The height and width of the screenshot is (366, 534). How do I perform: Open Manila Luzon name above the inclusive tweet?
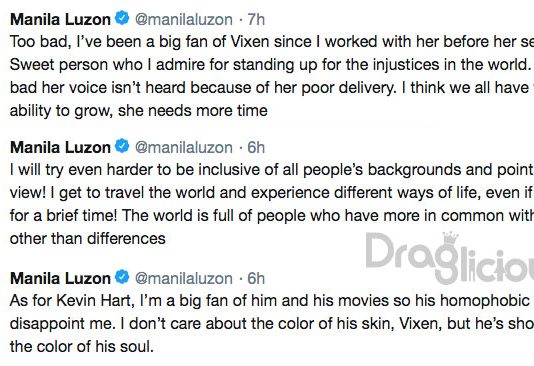(x=60, y=147)
